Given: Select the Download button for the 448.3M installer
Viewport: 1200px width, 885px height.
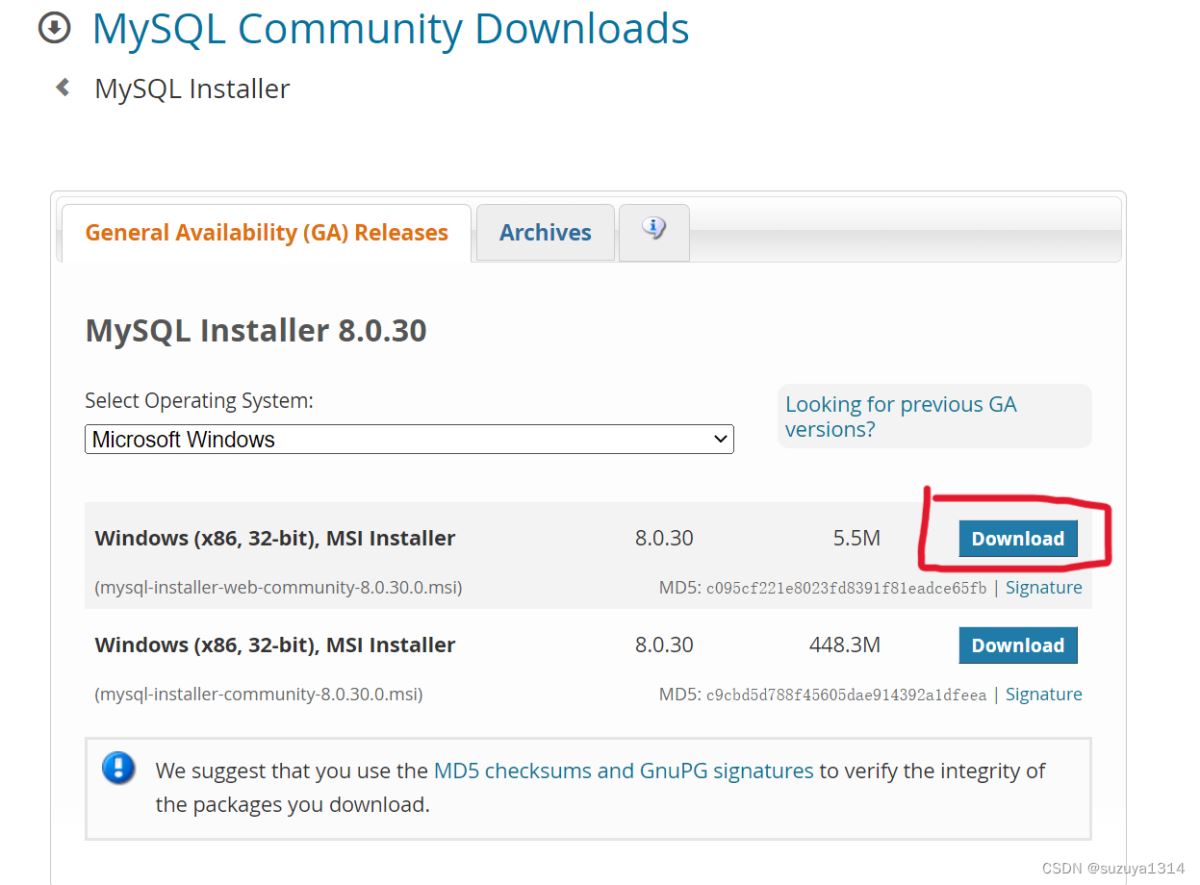Looking at the screenshot, I should pyautogui.click(x=1017, y=645).
